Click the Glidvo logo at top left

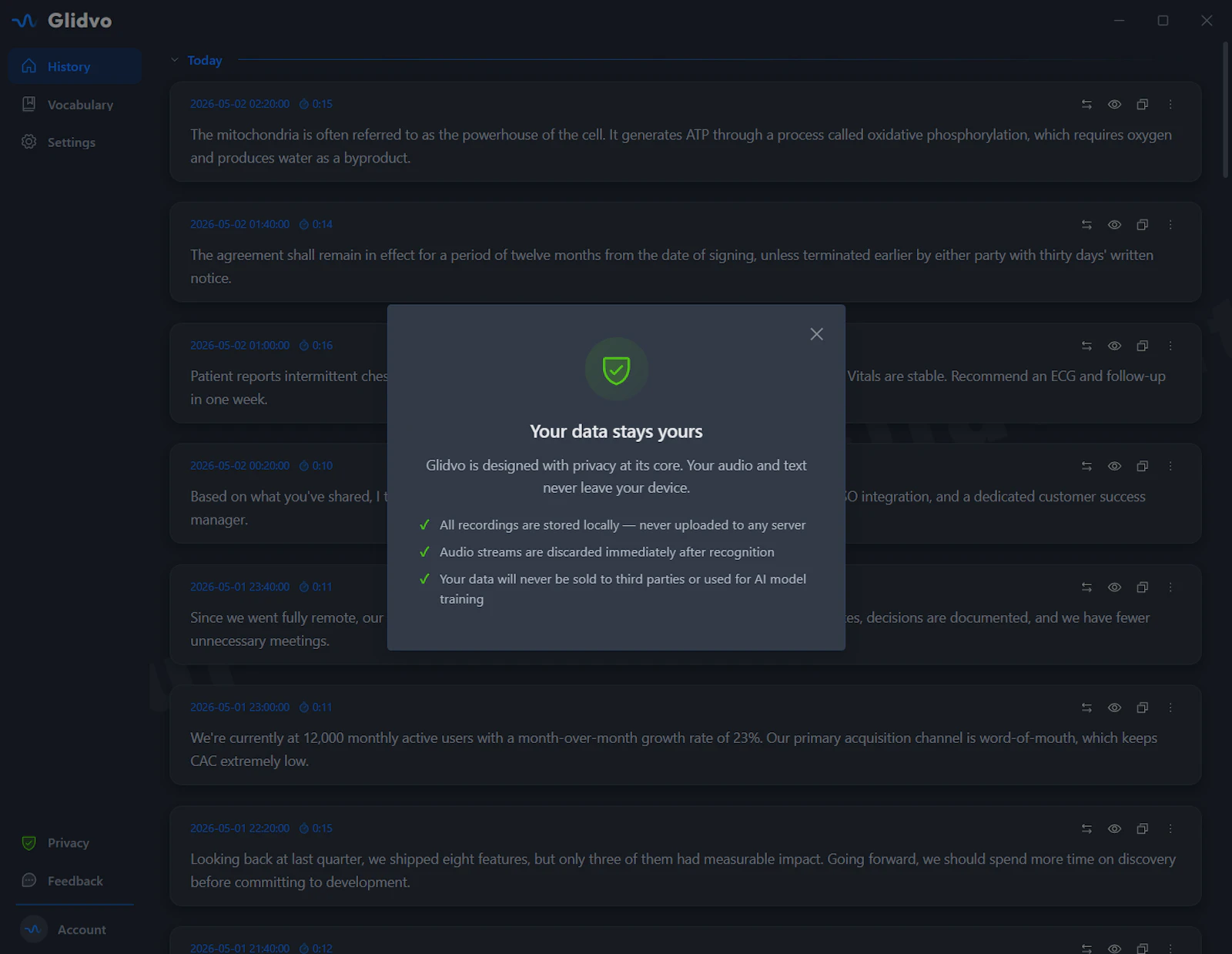(x=62, y=21)
